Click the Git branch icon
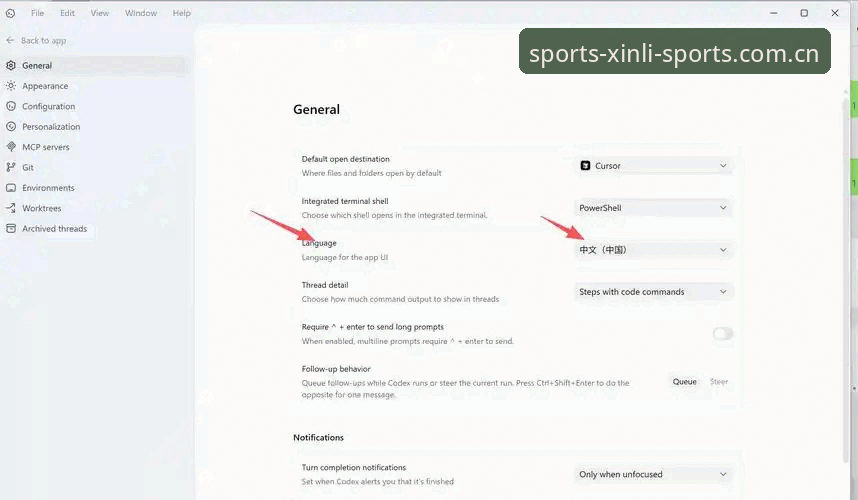This screenshot has width=858, height=500. (x=11, y=167)
